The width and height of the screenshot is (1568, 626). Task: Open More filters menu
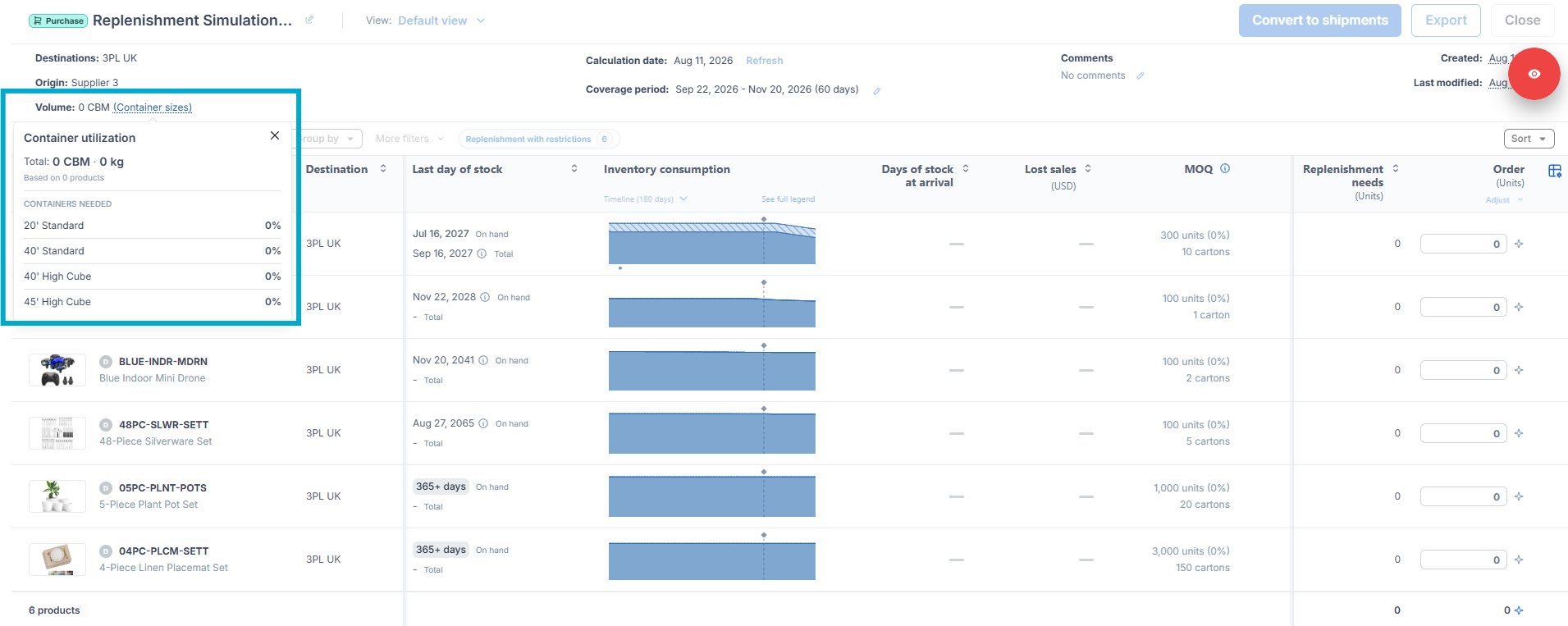(409, 139)
